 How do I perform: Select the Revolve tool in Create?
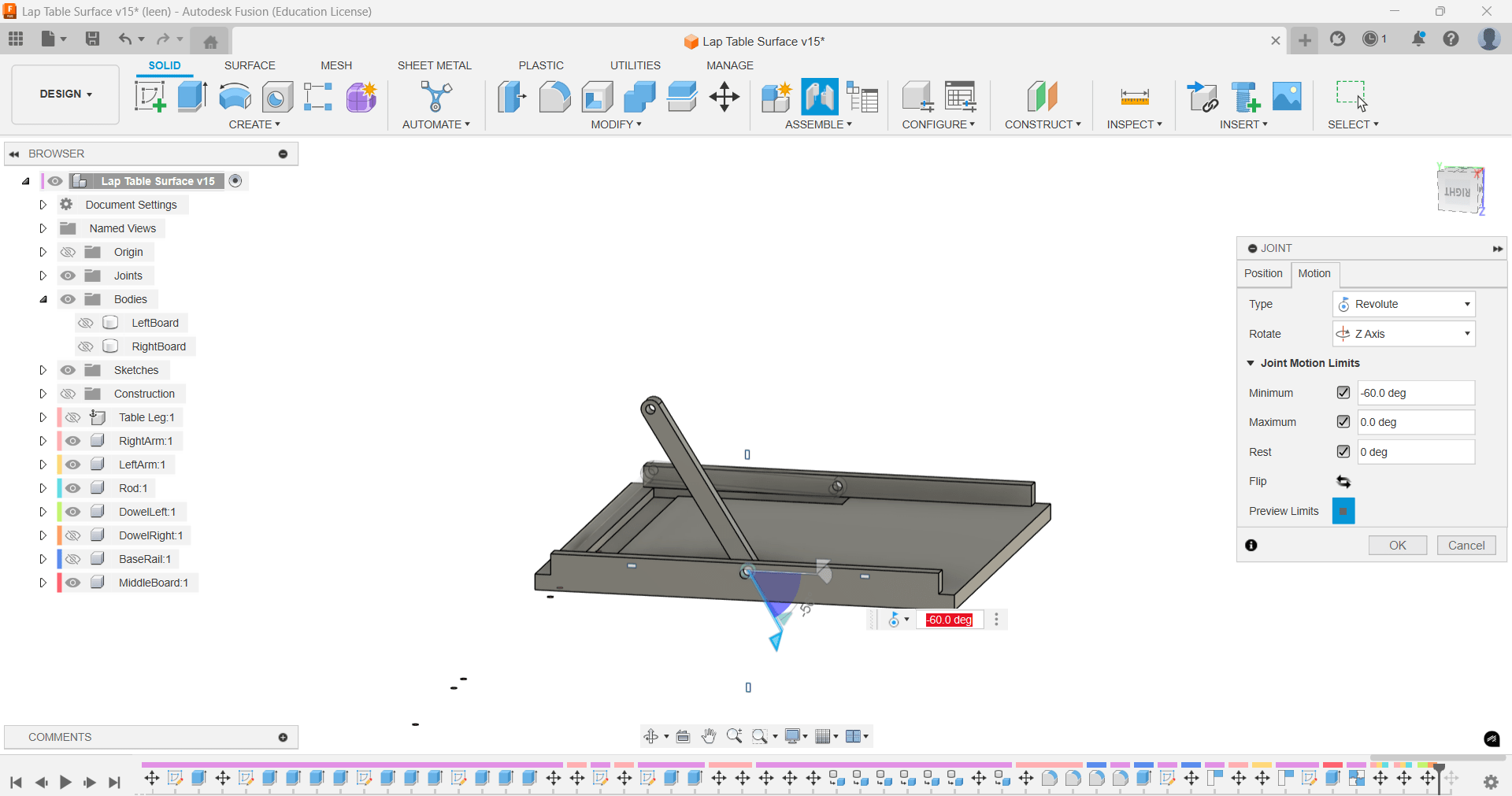235,97
